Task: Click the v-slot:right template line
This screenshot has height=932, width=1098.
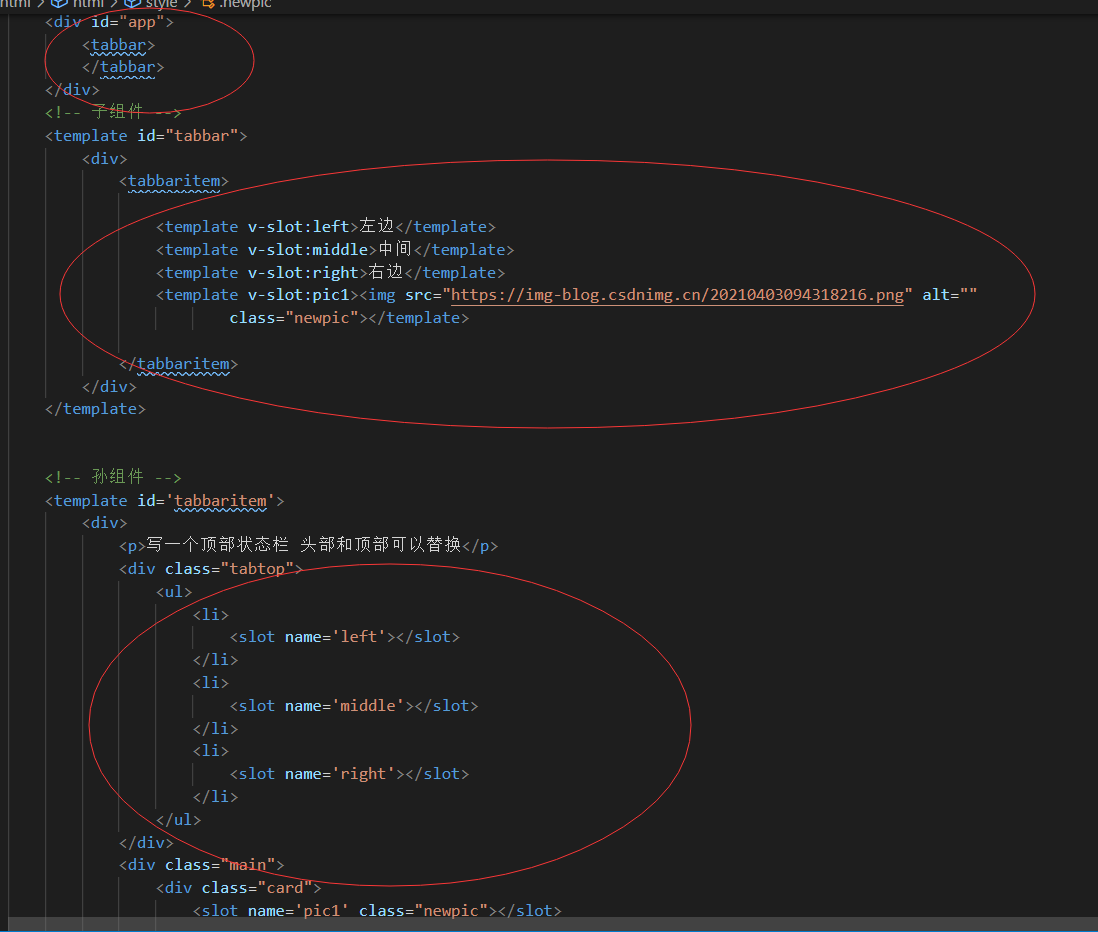Action: [x=330, y=273]
